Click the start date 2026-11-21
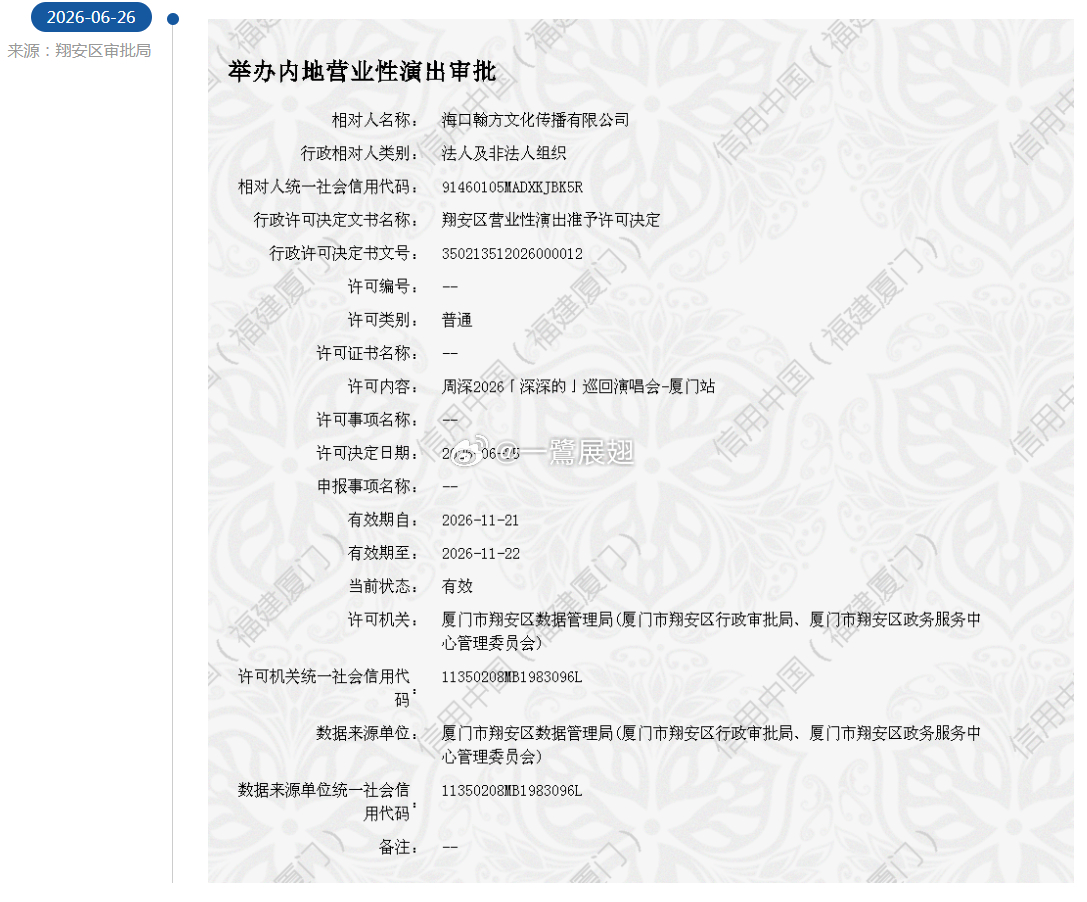The width and height of the screenshot is (1087, 902). (x=480, y=520)
